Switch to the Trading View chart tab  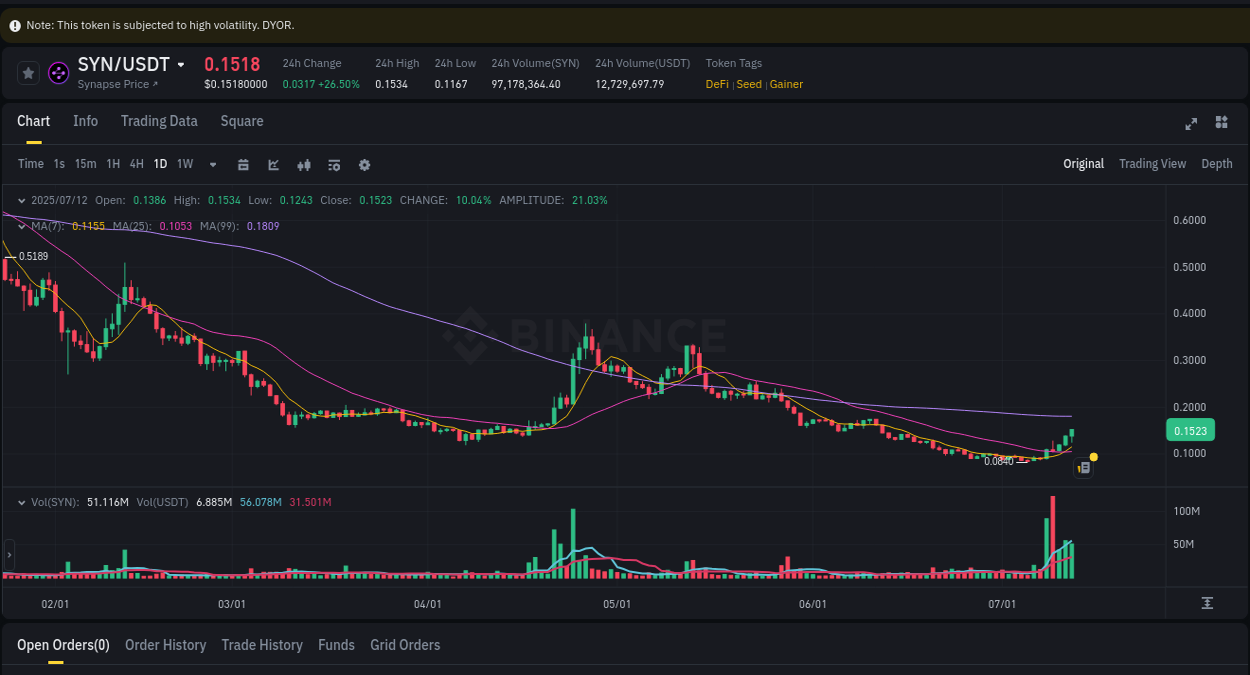[x=1152, y=163]
